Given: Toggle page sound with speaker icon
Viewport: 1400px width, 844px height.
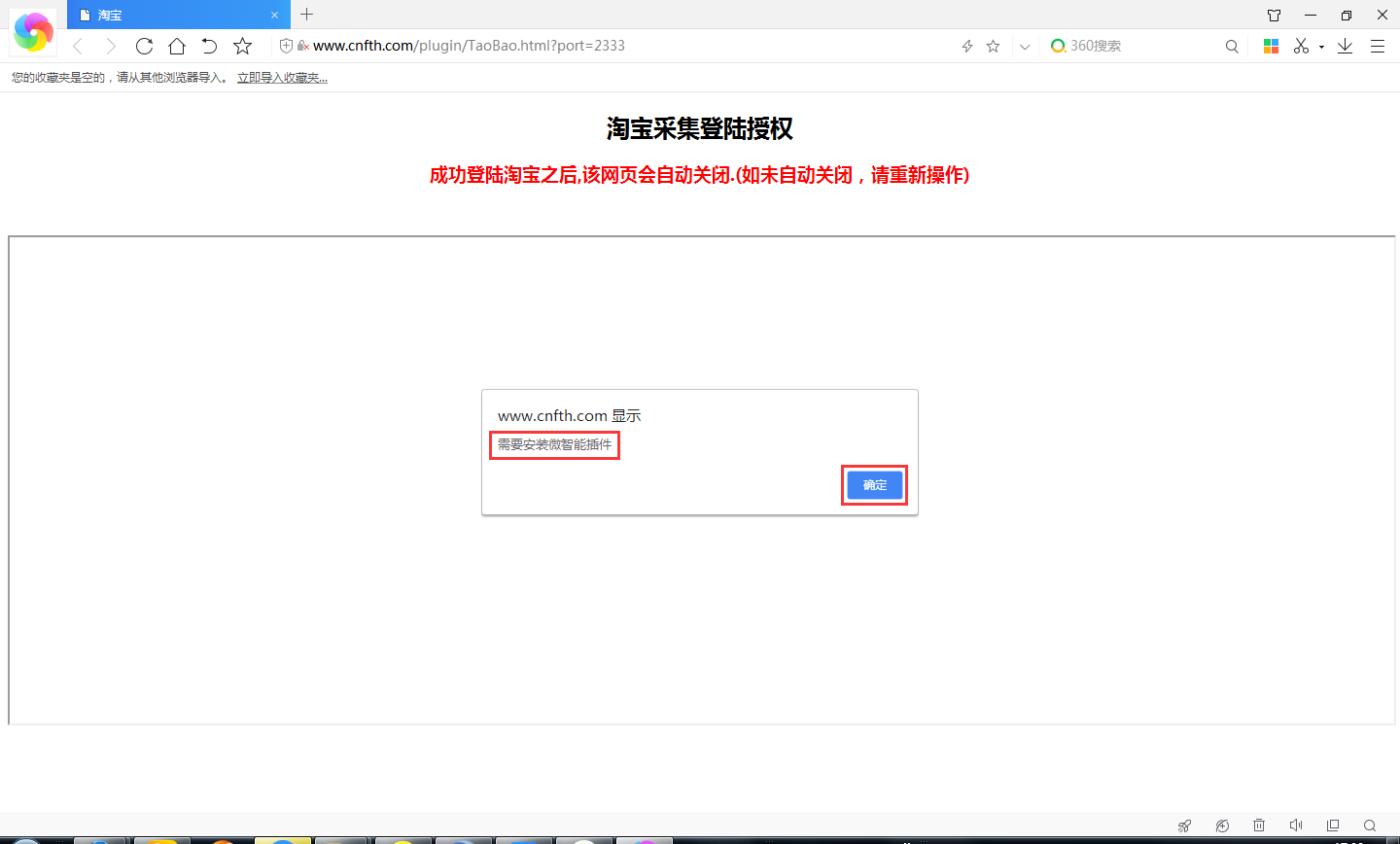Looking at the screenshot, I should click(1296, 825).
